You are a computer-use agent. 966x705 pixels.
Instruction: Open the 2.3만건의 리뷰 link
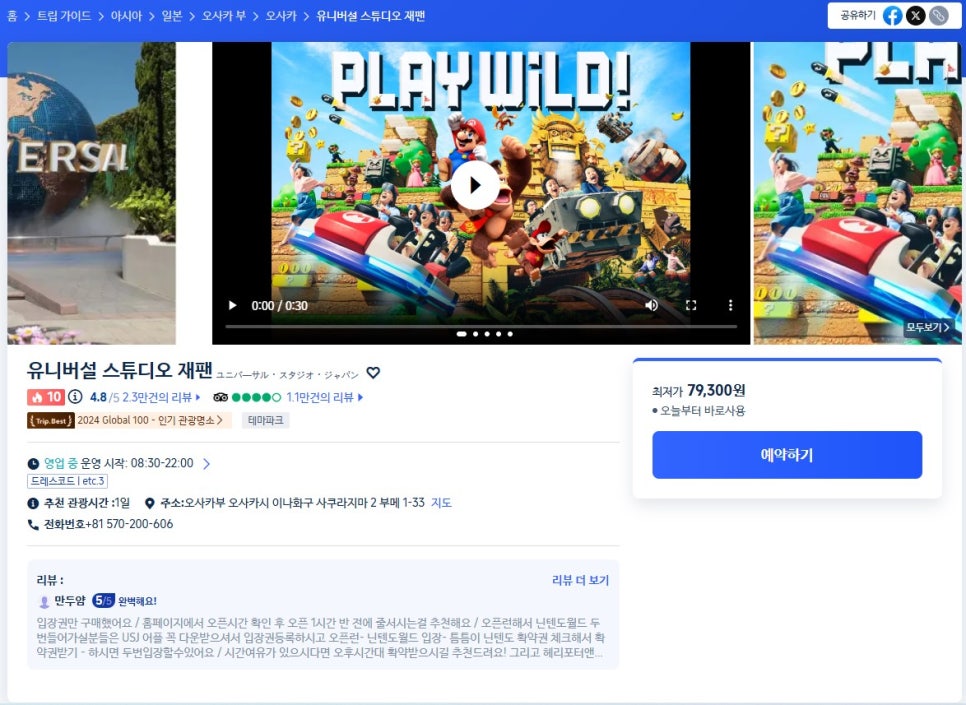click(x=161, y=397)
